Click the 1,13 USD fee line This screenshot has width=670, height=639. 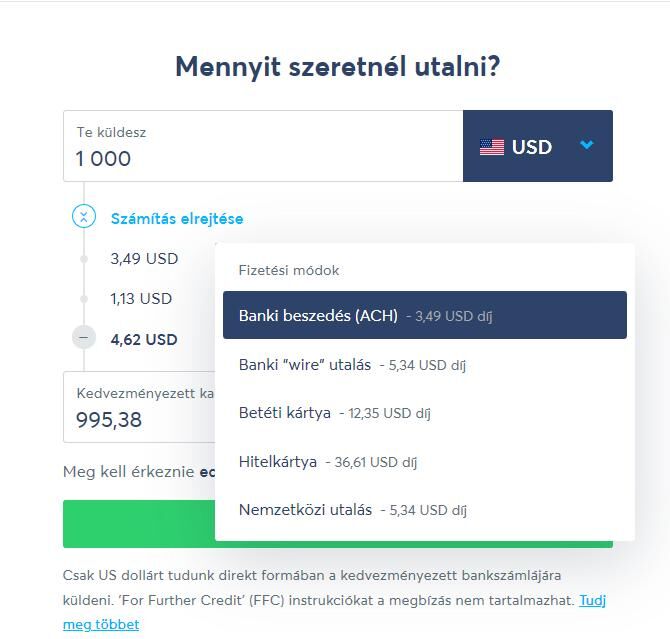click(x=141, y=298)
